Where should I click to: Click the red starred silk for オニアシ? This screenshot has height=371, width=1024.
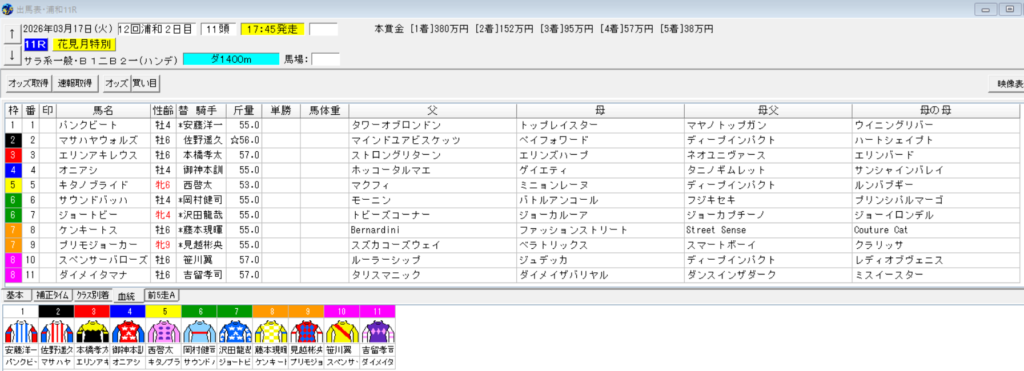pyautogui.click(x=128, y=331)
